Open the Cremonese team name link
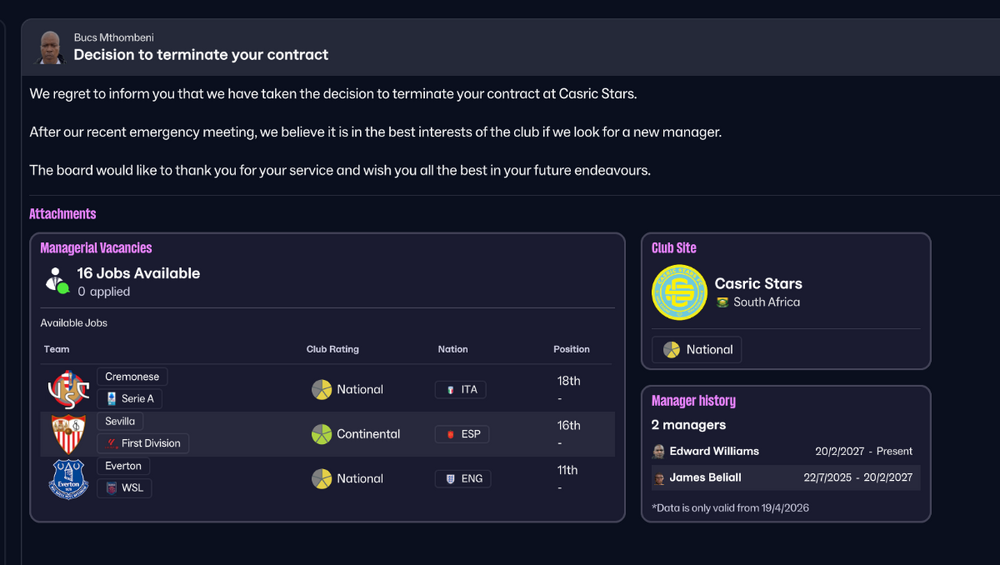The width and height of the screenshot is (1000, 565). pos(132,377)
